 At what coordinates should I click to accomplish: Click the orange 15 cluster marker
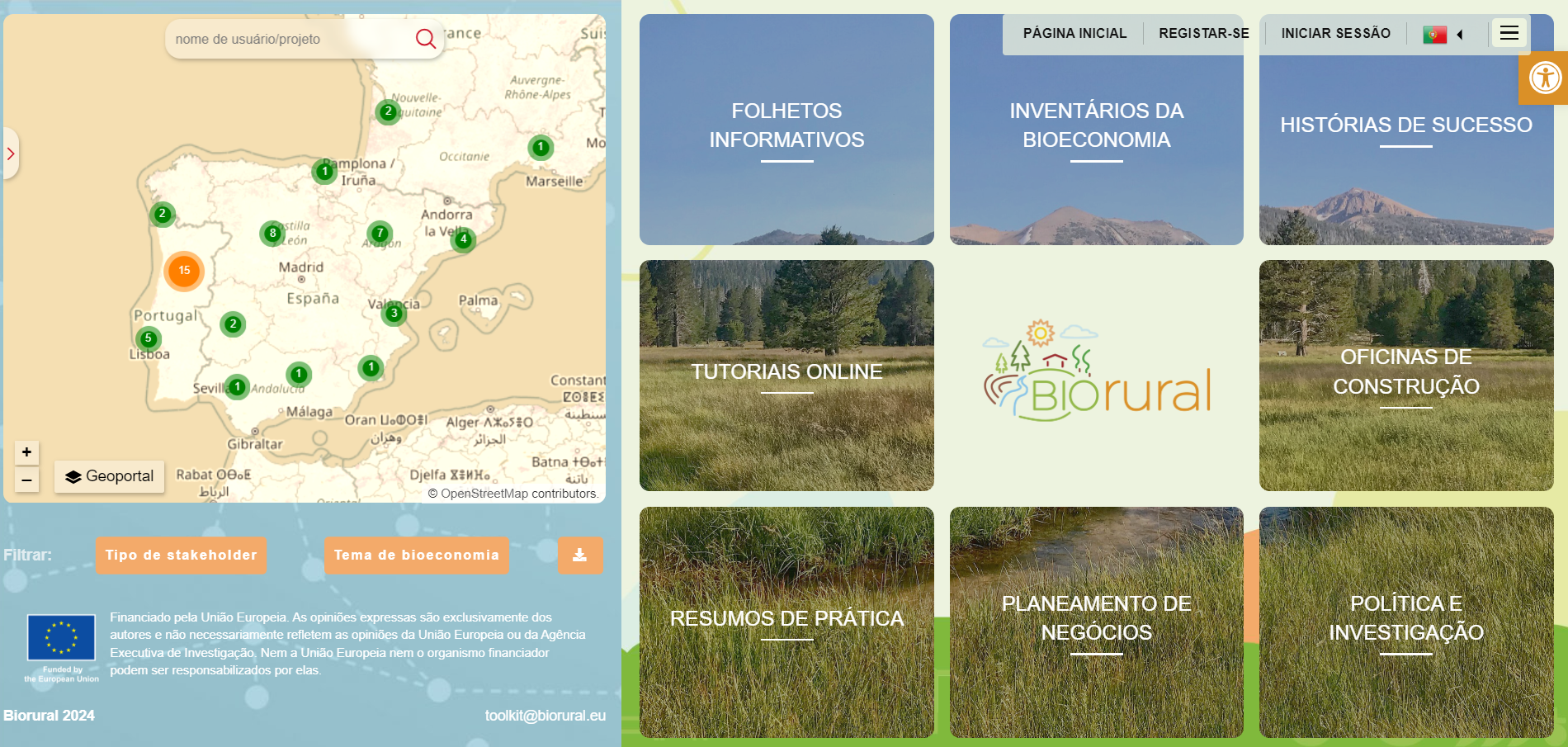coord(184,271)
